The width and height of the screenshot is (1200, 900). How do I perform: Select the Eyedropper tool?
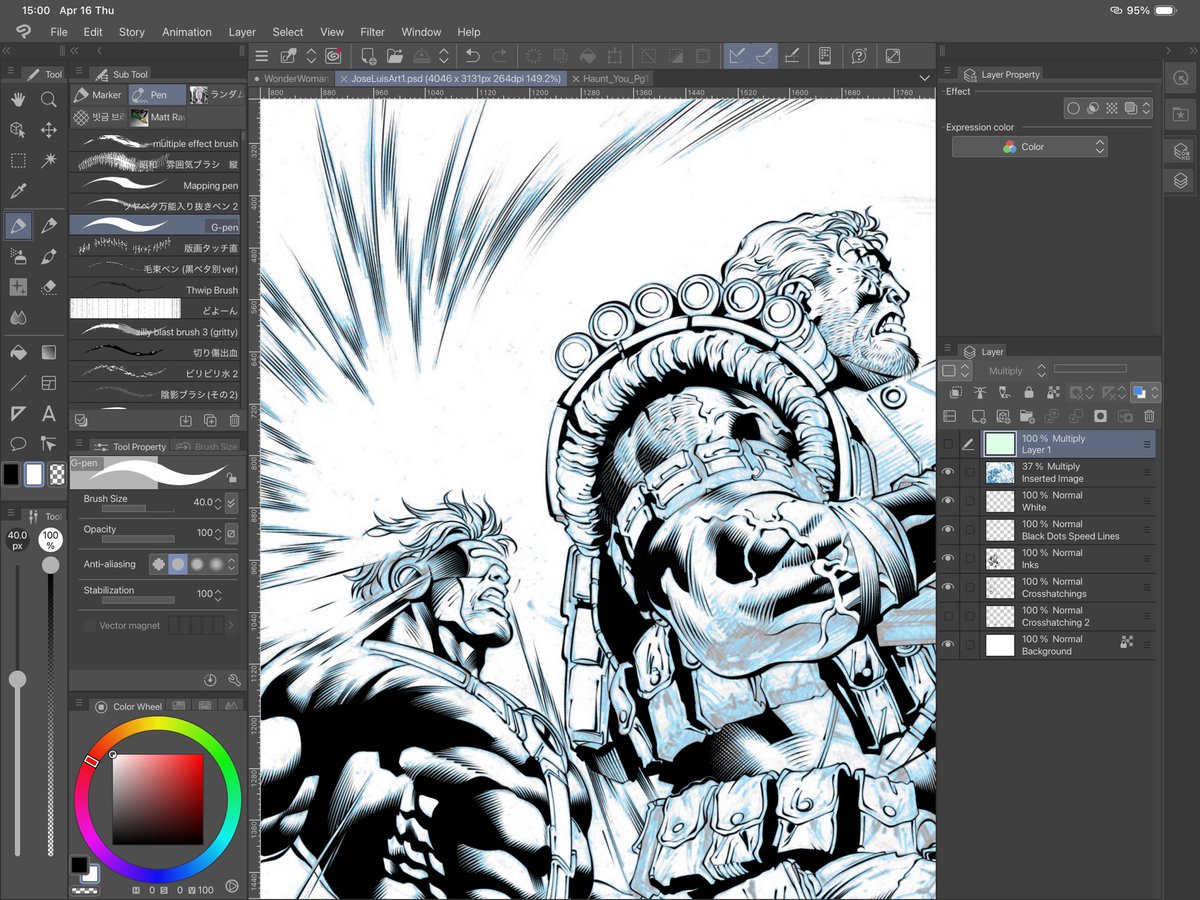[x=18, y=190]
